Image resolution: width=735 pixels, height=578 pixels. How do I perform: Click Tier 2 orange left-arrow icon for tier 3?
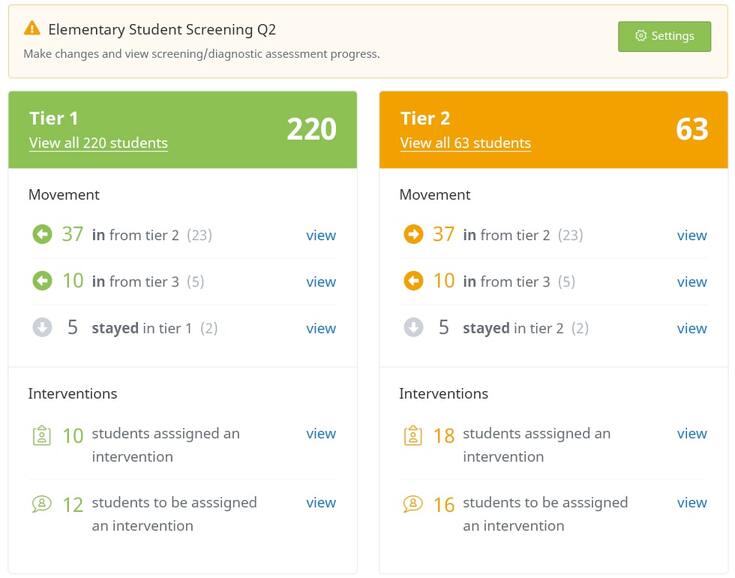coord(413,281)
